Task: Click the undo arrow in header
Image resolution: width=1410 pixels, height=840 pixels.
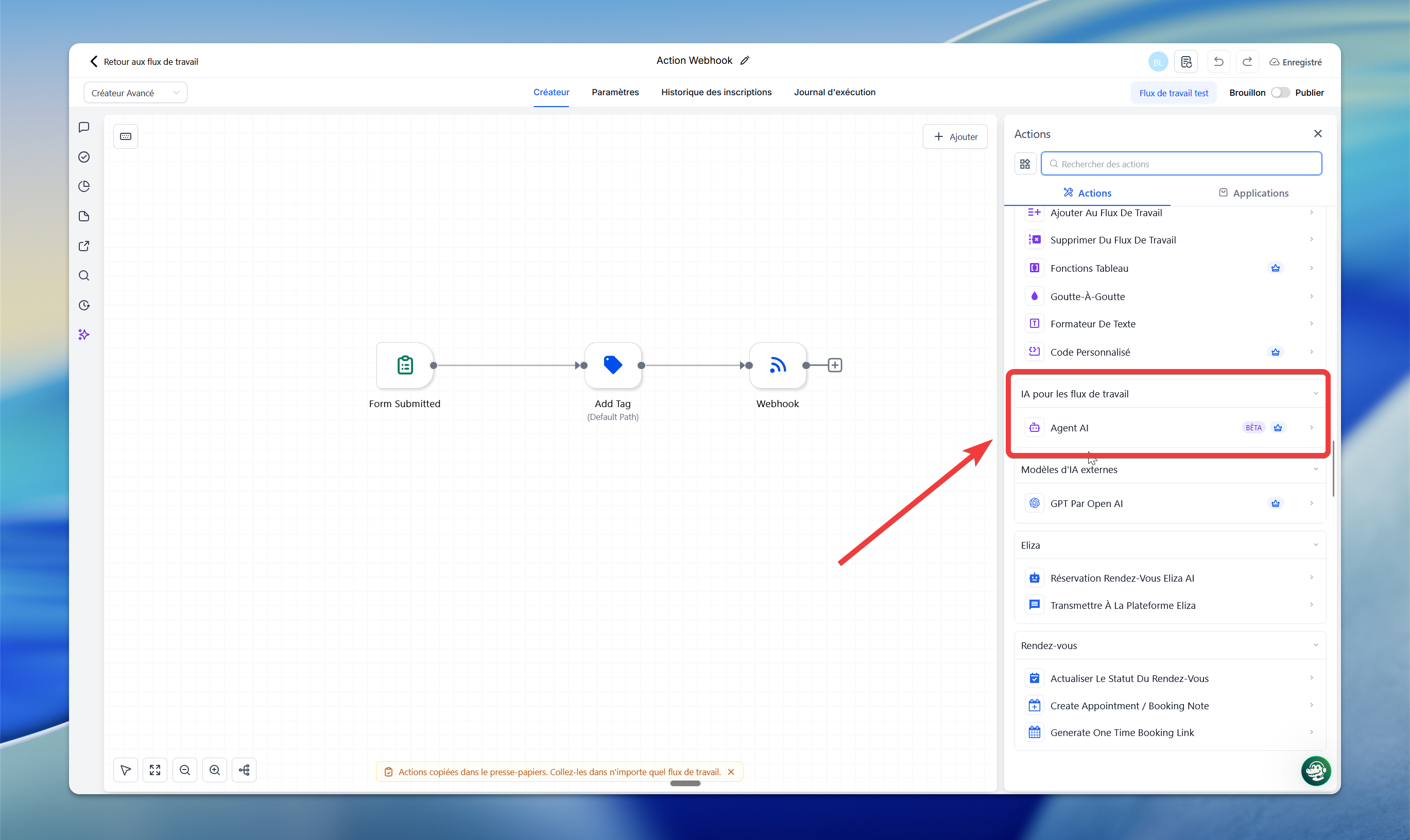Action: [1218, 62]
